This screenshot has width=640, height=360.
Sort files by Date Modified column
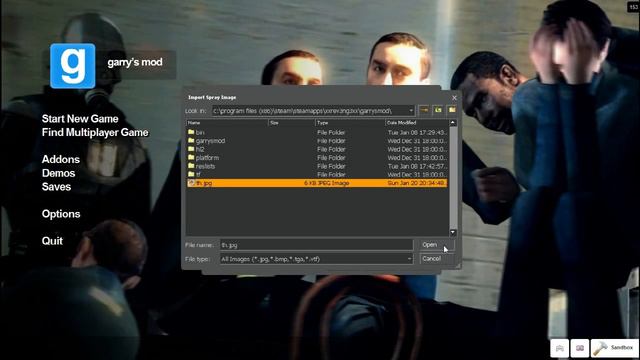click(x=416, y=122)
